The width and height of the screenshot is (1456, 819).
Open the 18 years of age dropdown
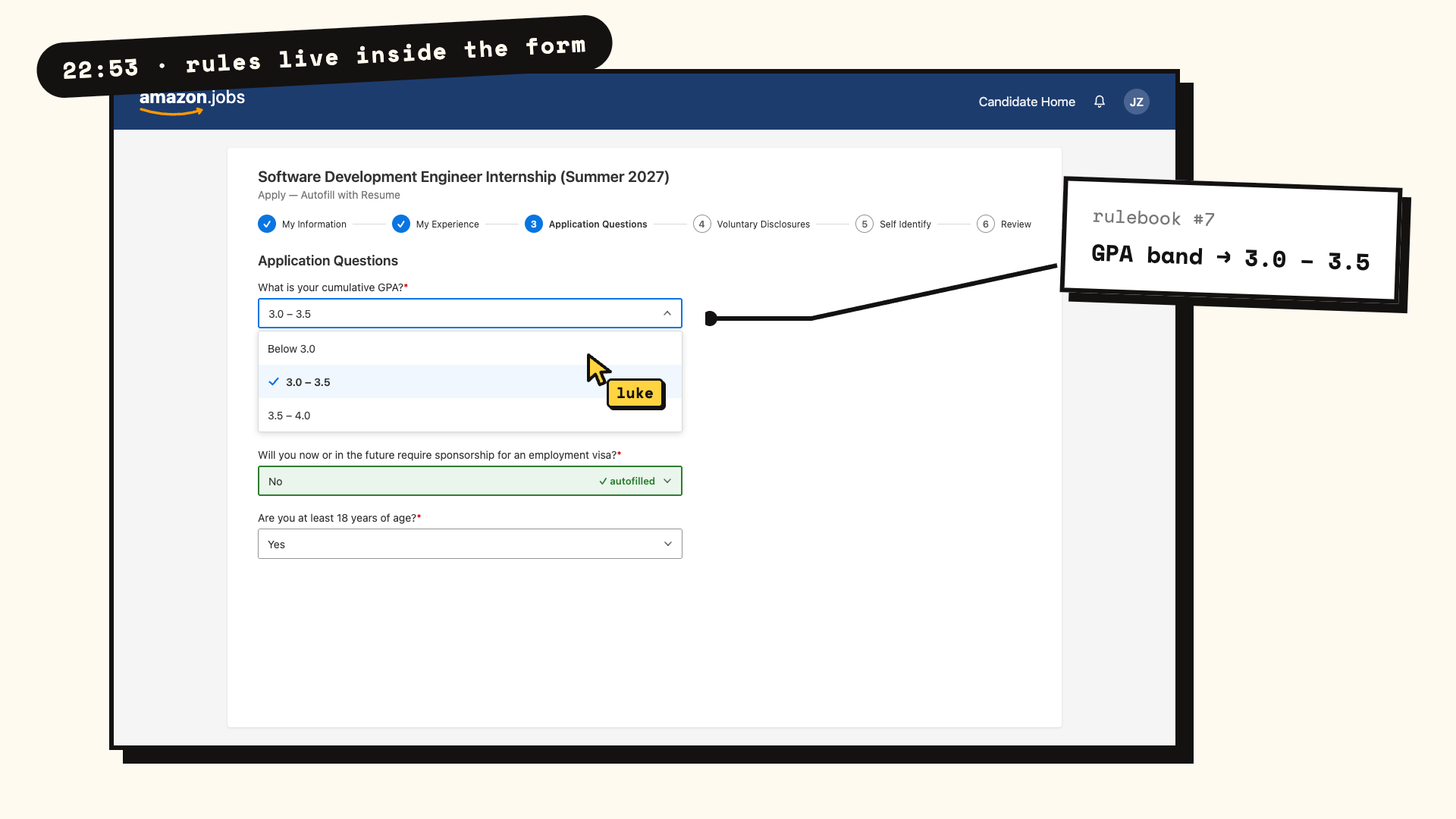click(x=470, y=544)
